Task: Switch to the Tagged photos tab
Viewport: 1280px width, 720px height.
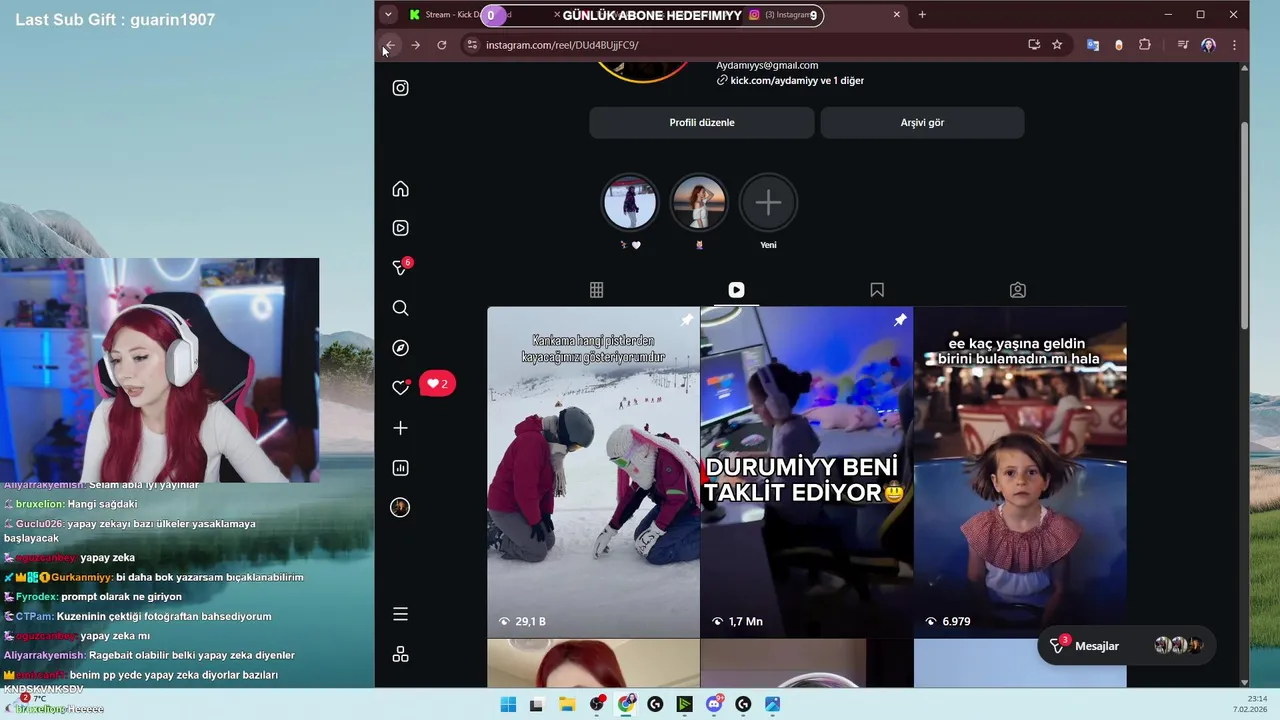Action: [x=1017, y=290]
